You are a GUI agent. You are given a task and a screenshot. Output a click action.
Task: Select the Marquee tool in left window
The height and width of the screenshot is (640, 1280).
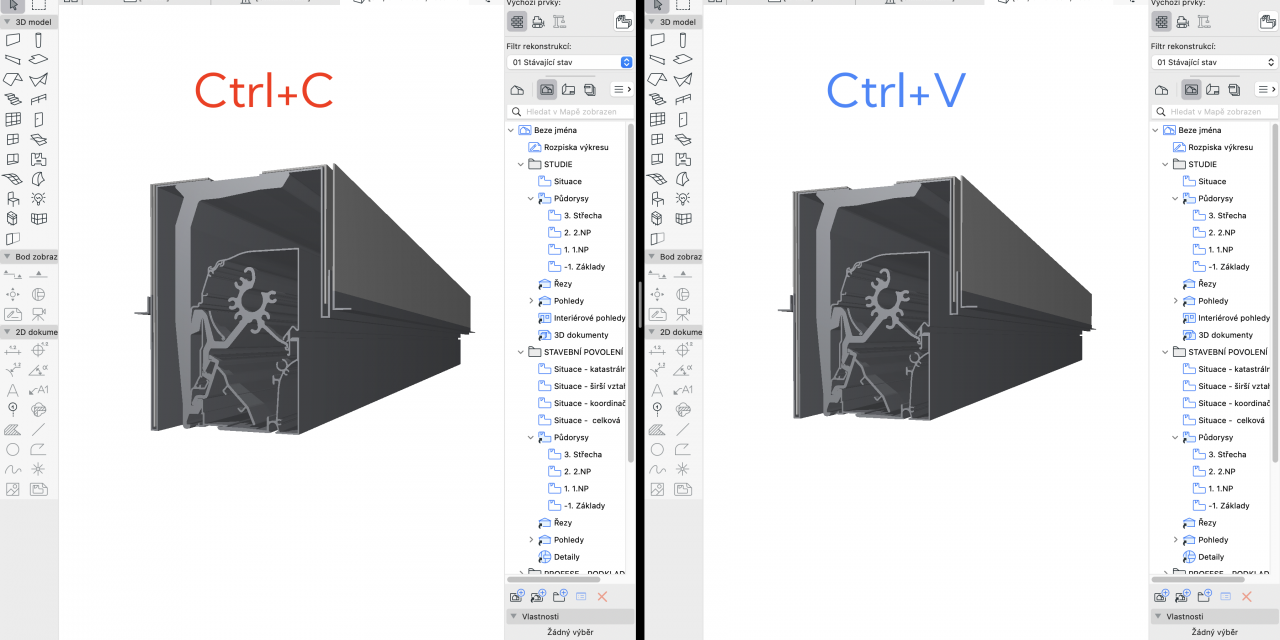click(x=39, y=4)
